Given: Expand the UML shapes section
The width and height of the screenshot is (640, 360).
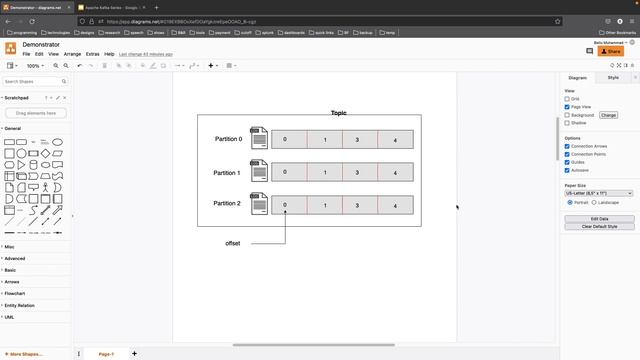Looking at the screenshot, I should tap(8, 317).
